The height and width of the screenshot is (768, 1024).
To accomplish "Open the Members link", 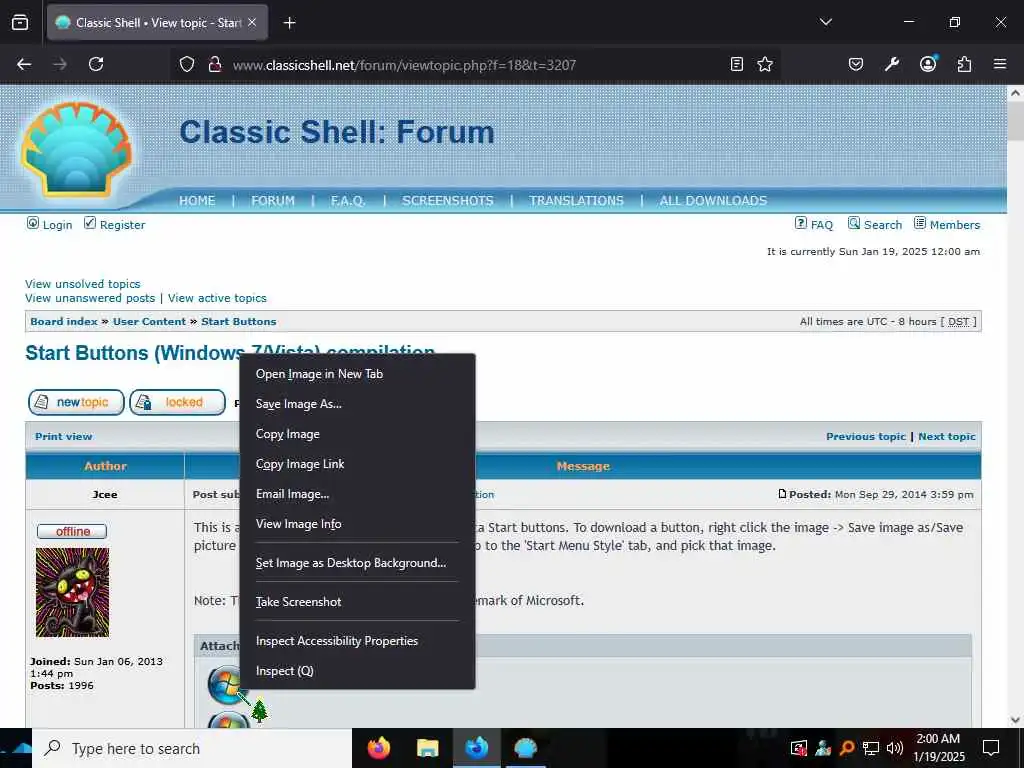I will (x=955, y=225).
